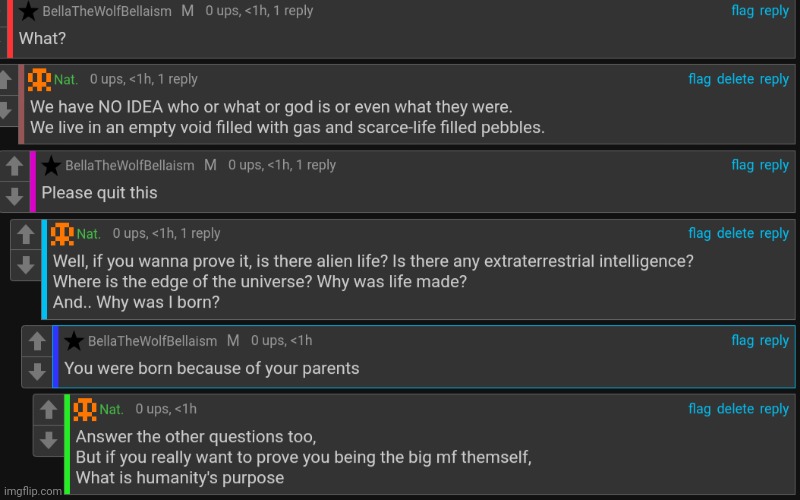
Task: Upvote Nat's alien life questions comment
Action: [x=26, y=235]
